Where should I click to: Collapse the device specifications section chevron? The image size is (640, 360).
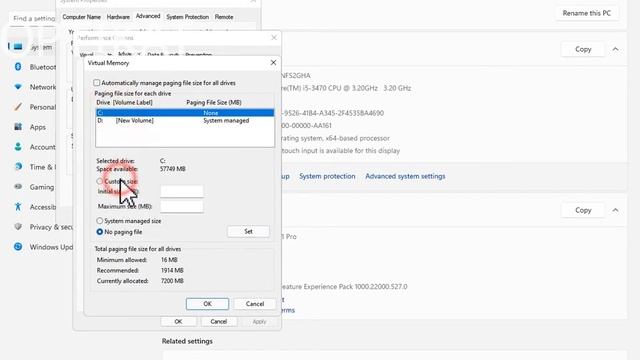[x=616, y=49]
